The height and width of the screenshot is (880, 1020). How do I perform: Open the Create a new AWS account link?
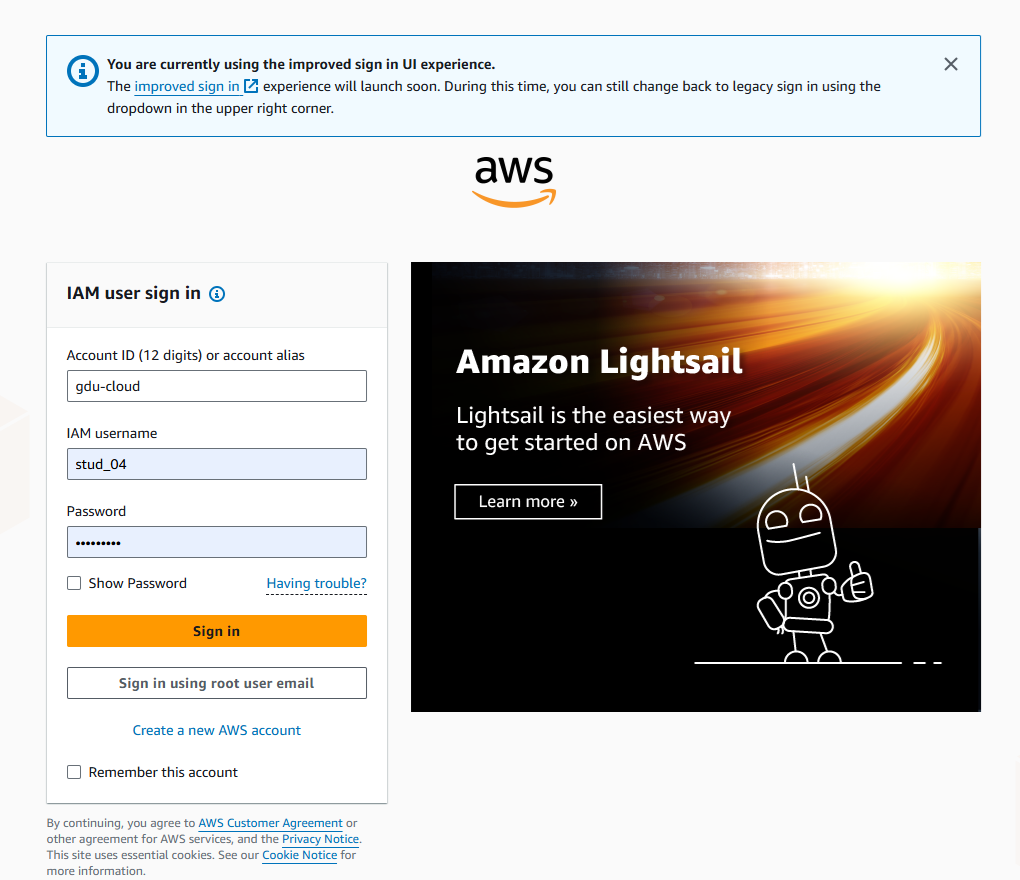point(217,730)
